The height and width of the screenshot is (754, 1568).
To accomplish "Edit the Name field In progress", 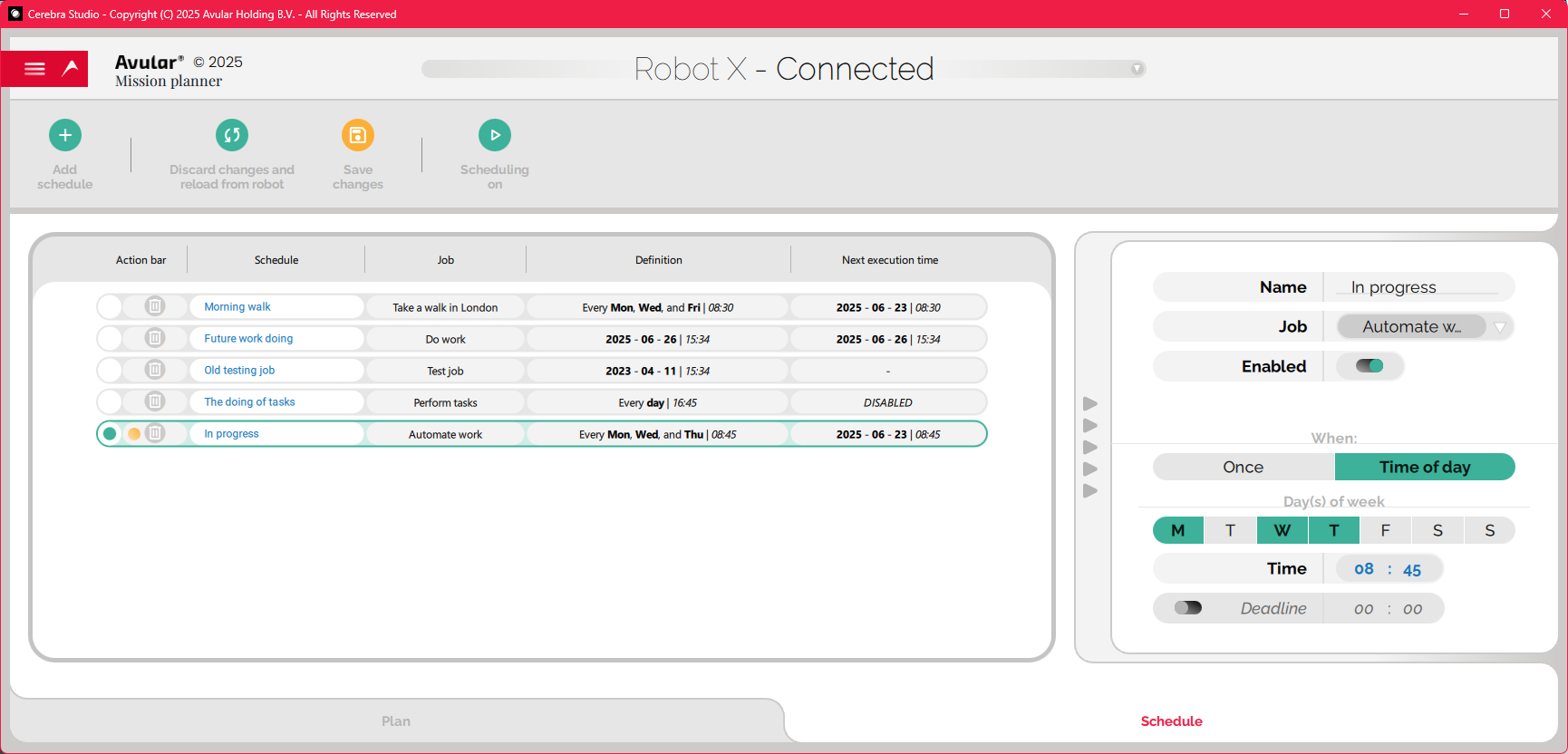I will click(1417, 287).
